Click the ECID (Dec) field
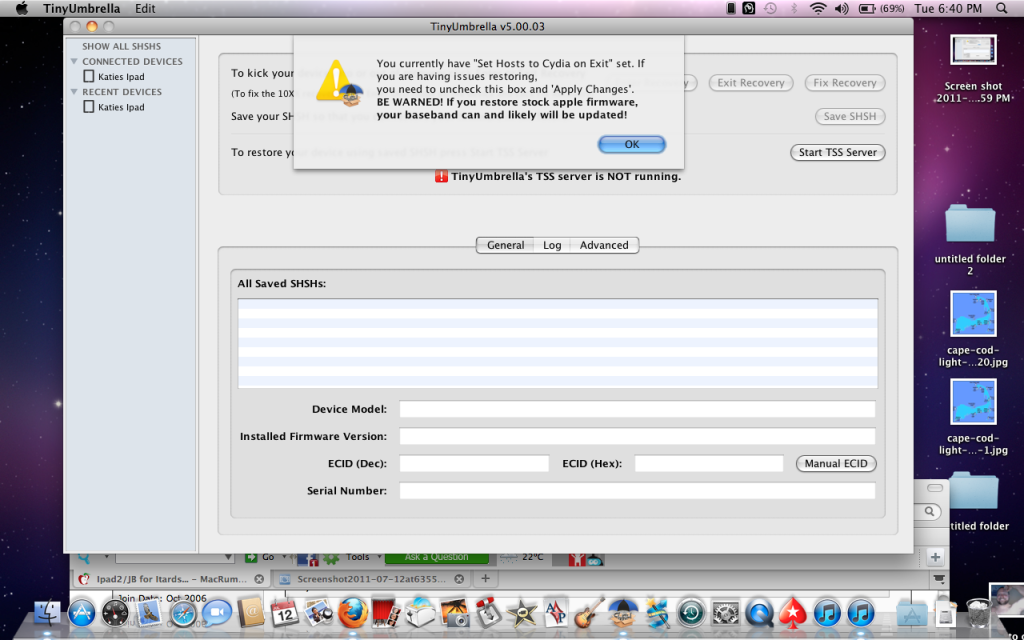 pos(474,464)
